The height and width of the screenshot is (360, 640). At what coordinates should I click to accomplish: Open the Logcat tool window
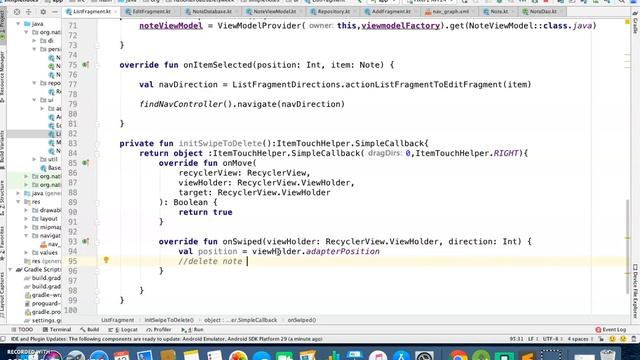(x=123, y=329)
